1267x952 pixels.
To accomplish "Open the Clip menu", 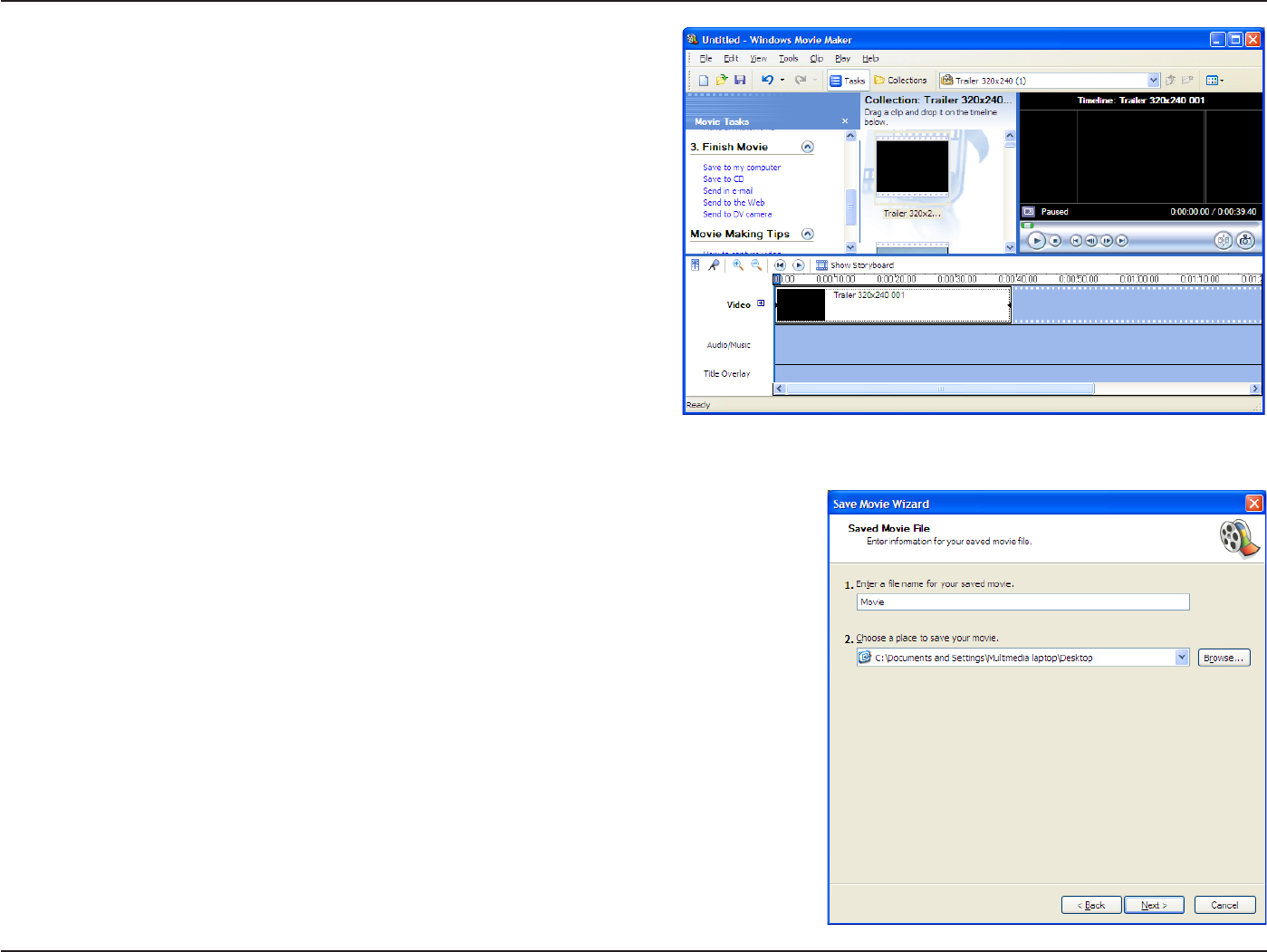I will click(817, 59).
